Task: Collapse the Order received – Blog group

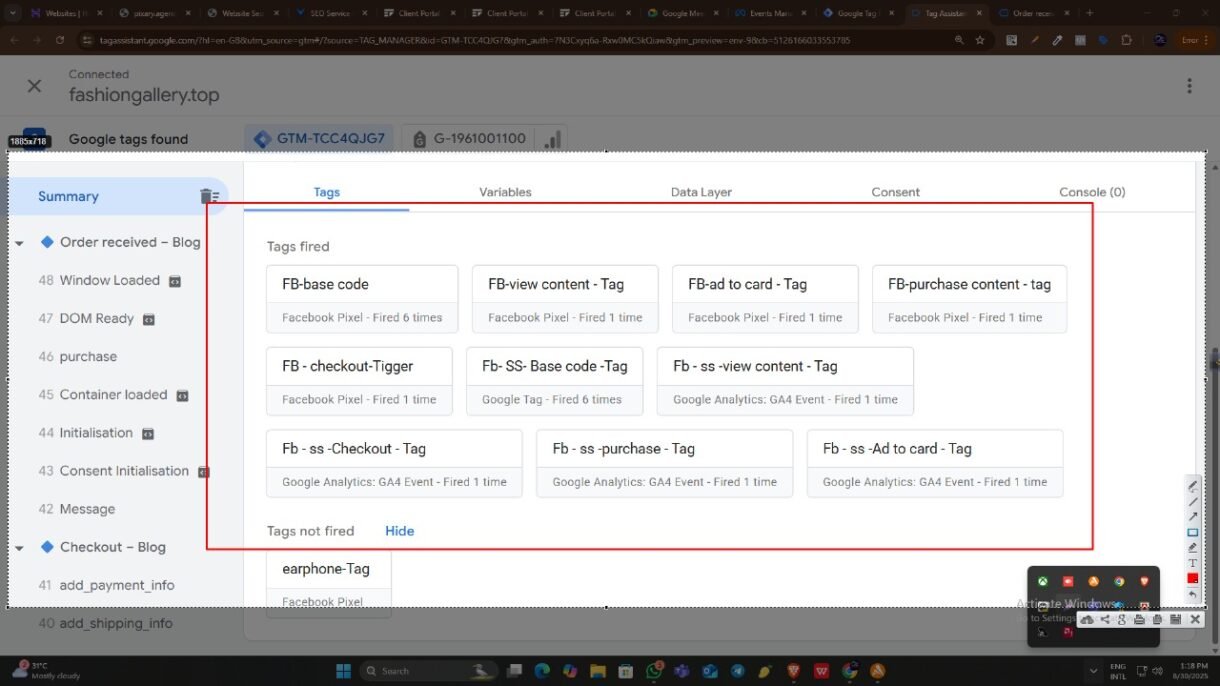Action: 19,243
